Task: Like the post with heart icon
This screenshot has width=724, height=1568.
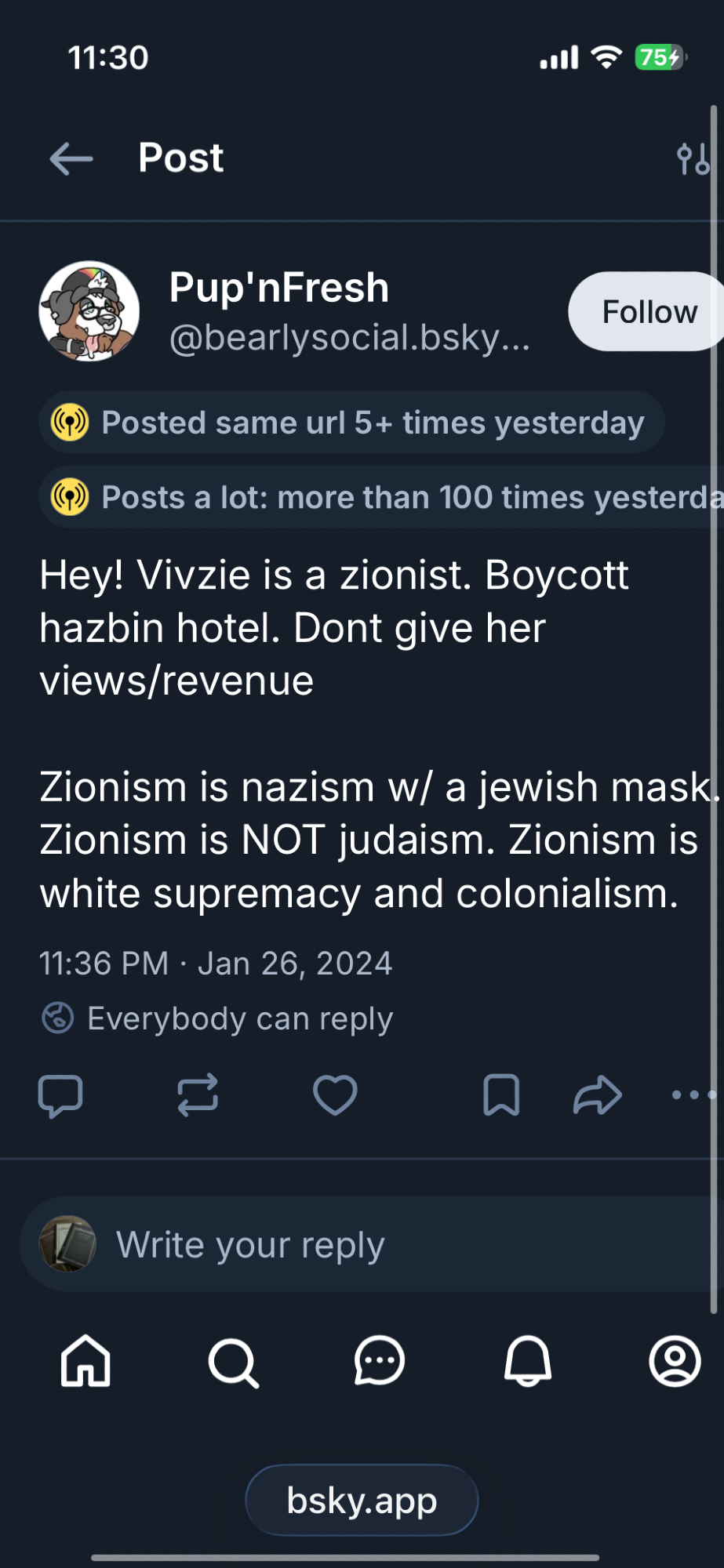Action: point(335,1094)
